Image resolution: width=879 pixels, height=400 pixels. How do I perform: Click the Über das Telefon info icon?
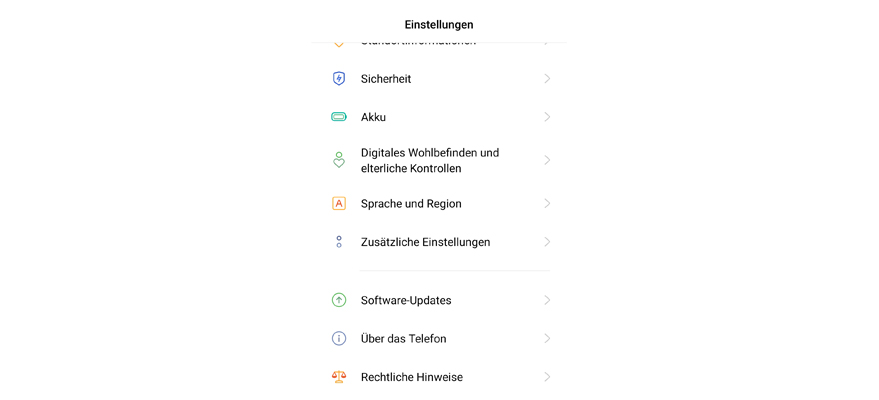click(339, 339)
